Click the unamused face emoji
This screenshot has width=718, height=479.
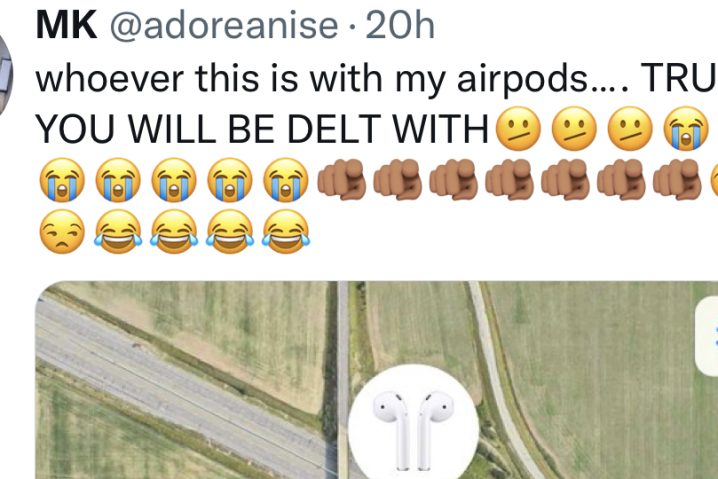click(62, 231)
